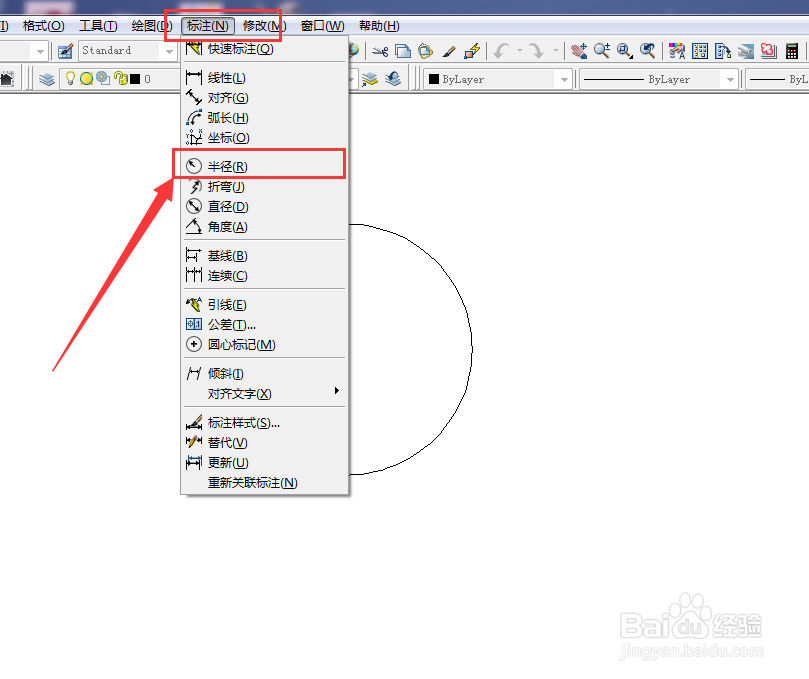Open the DesignCenter icon
809x679 pixels.
[x=700, y=51]
